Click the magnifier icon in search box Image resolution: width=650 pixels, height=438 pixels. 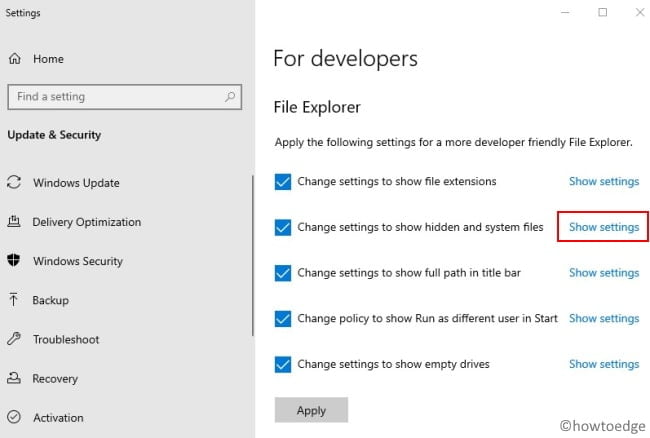[x=230, y=97]
